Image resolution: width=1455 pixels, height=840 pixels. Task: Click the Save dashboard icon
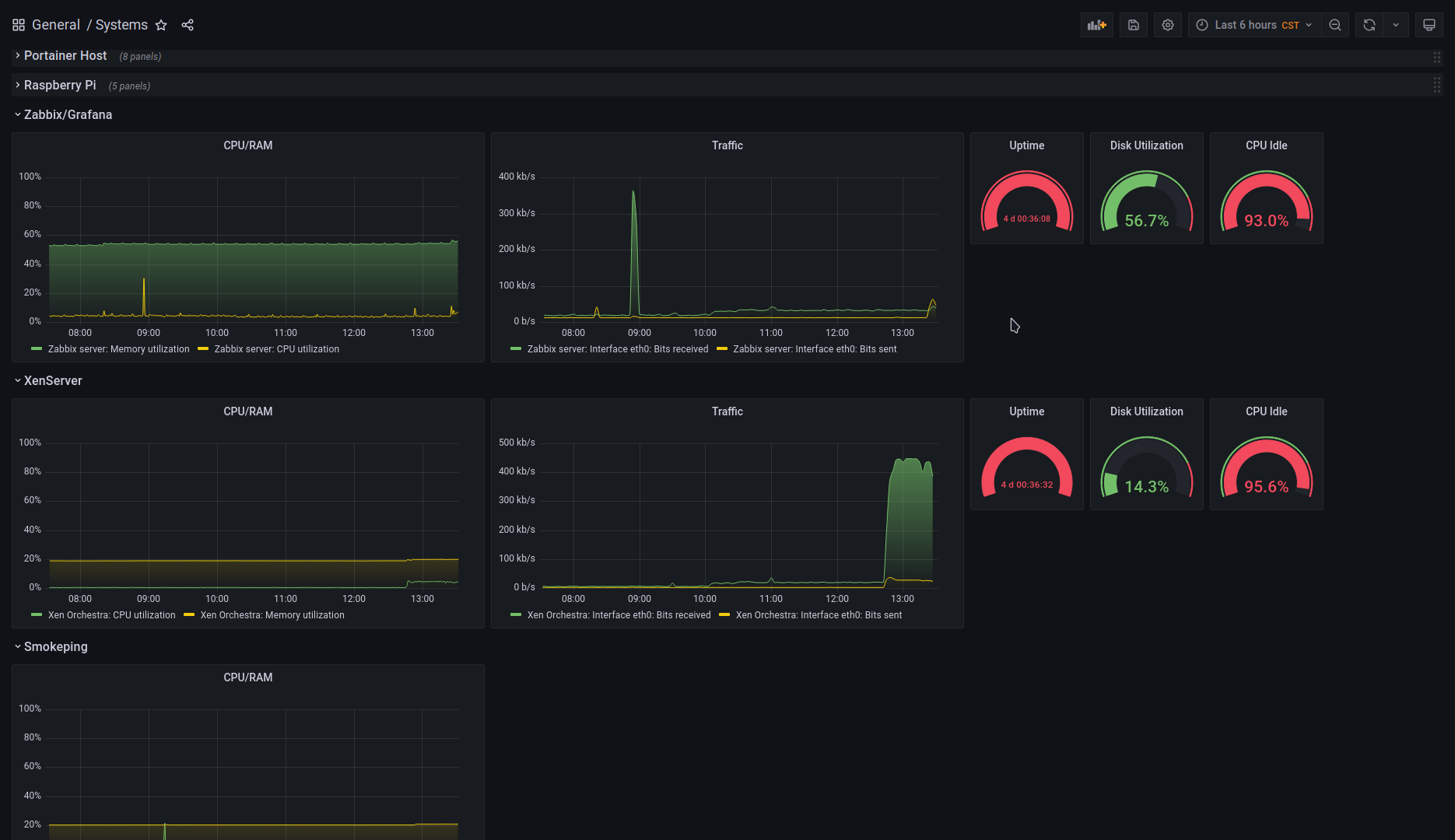pos(1133,24)
